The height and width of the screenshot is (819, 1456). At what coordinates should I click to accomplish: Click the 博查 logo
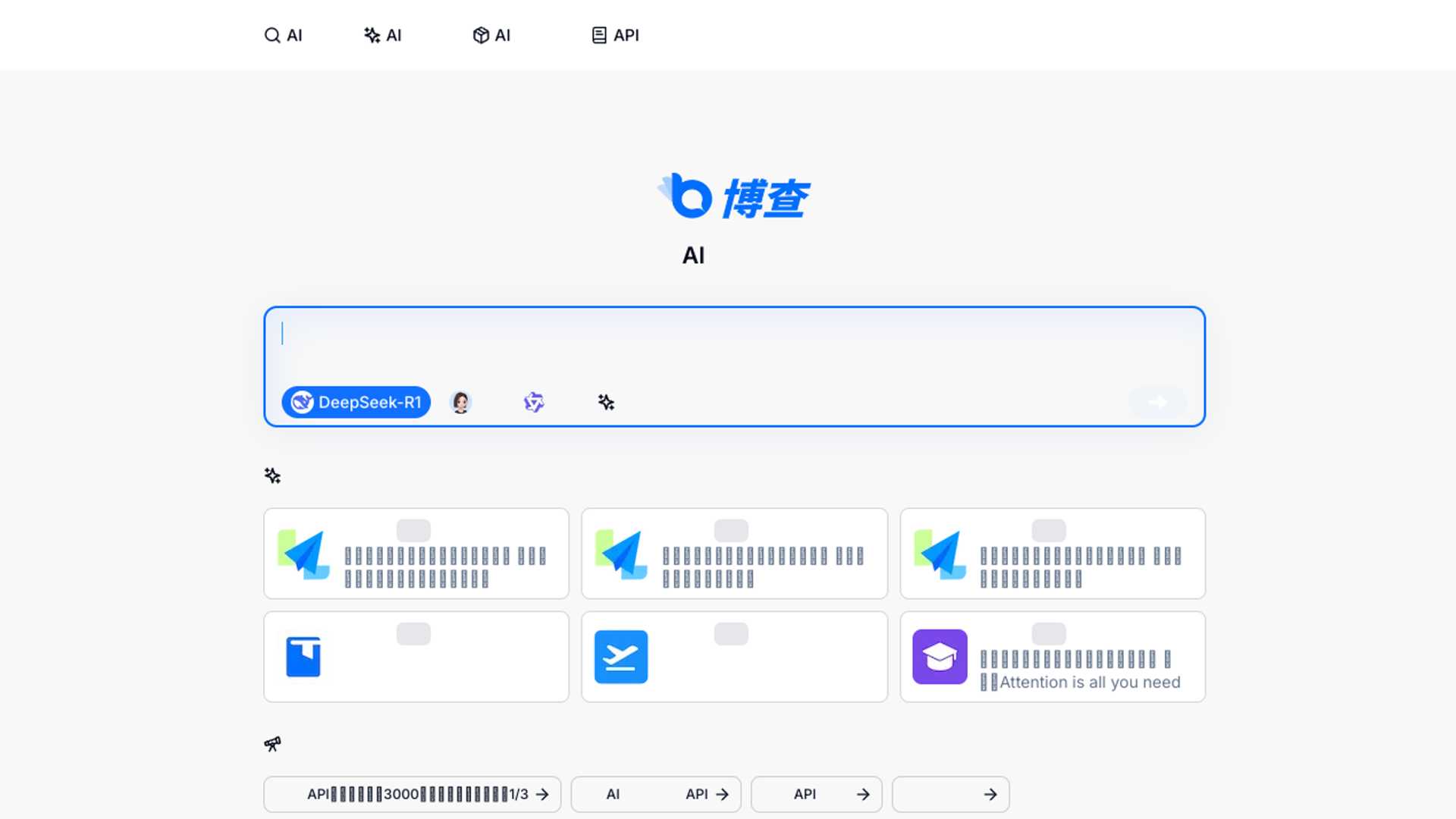coord(733,197)
